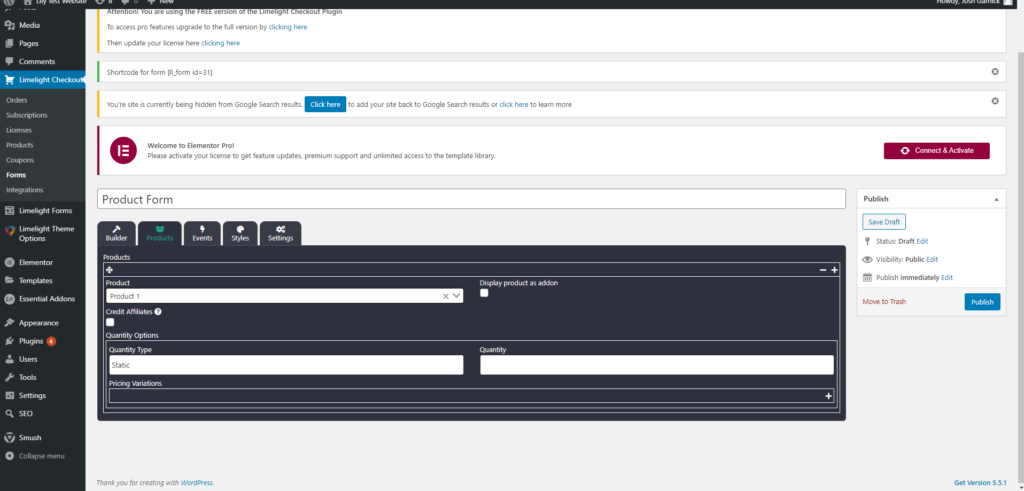The width and height of the screenshot is (1024, 491).
Task: Click the move handle icon on product row
Action: coord(110,270)
